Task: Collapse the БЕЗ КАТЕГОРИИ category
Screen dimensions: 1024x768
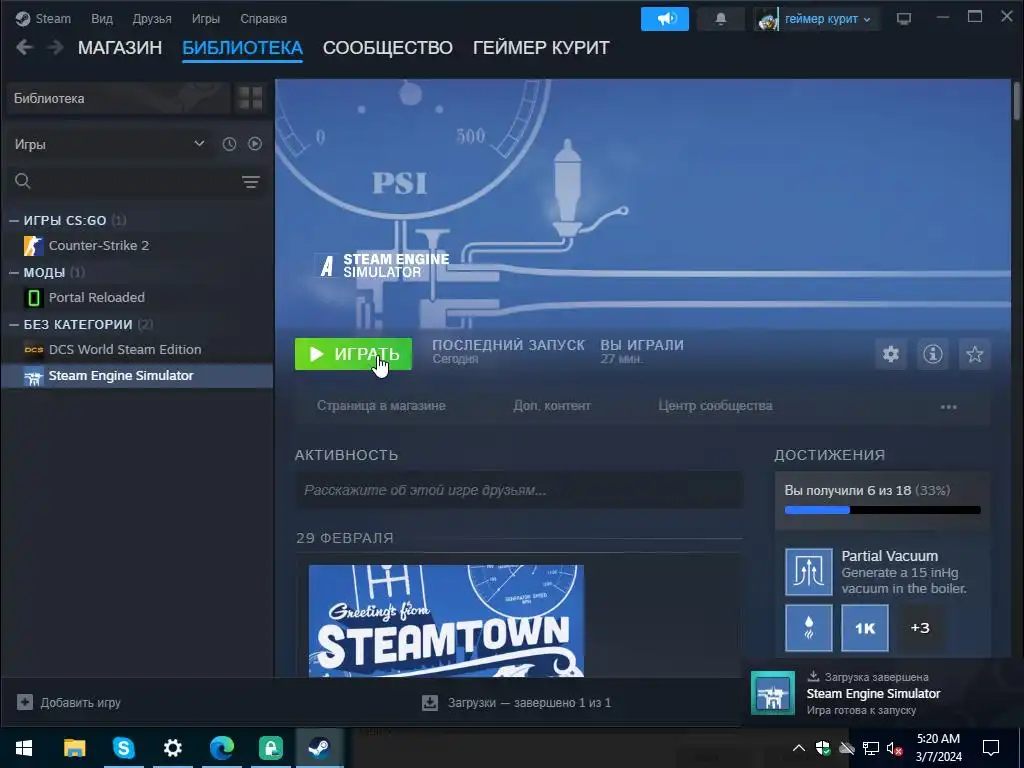Action: [x=14, y=325]
